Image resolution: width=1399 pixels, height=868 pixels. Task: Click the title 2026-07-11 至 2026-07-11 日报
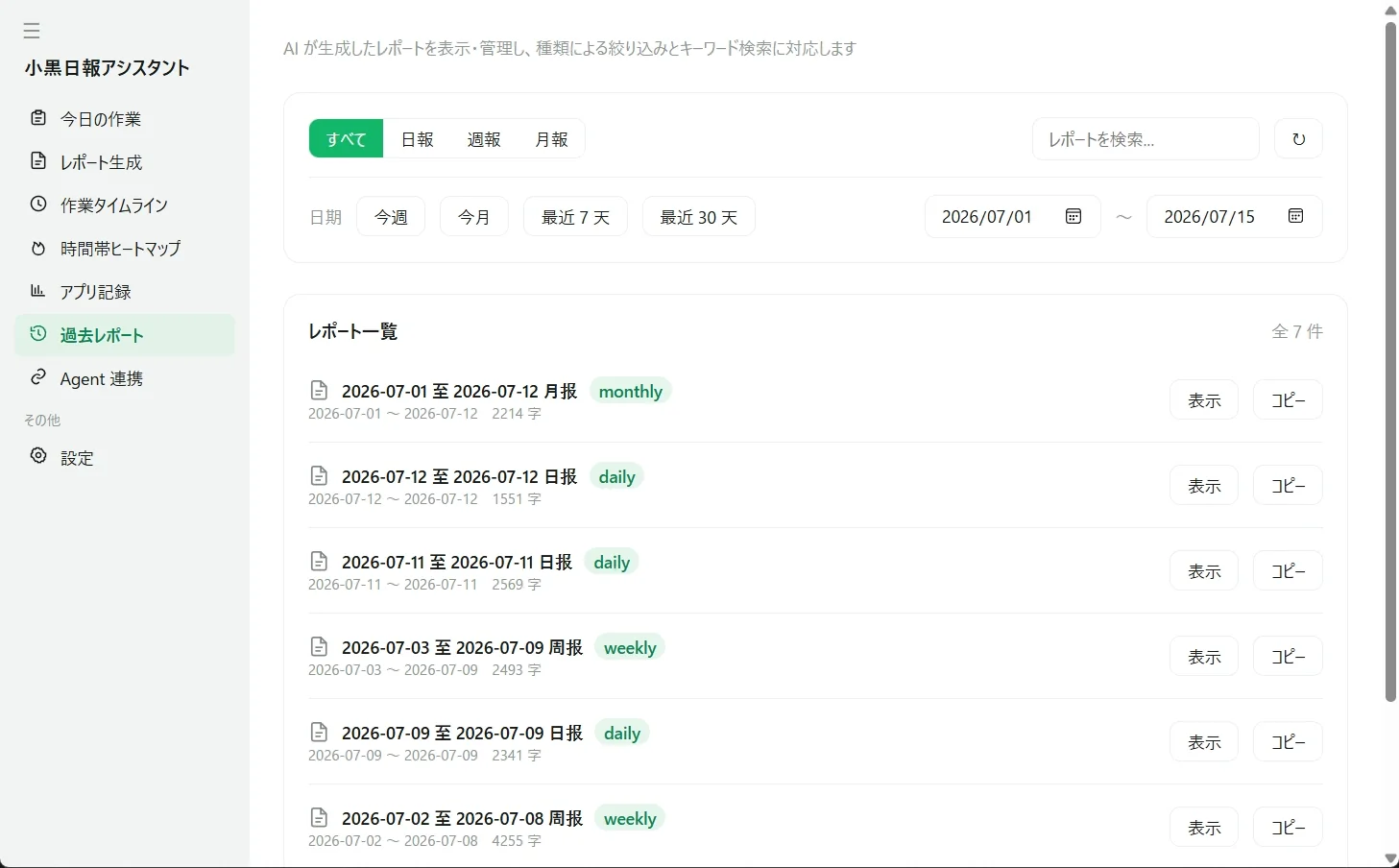pyautogui.click(x=457, y=562)
